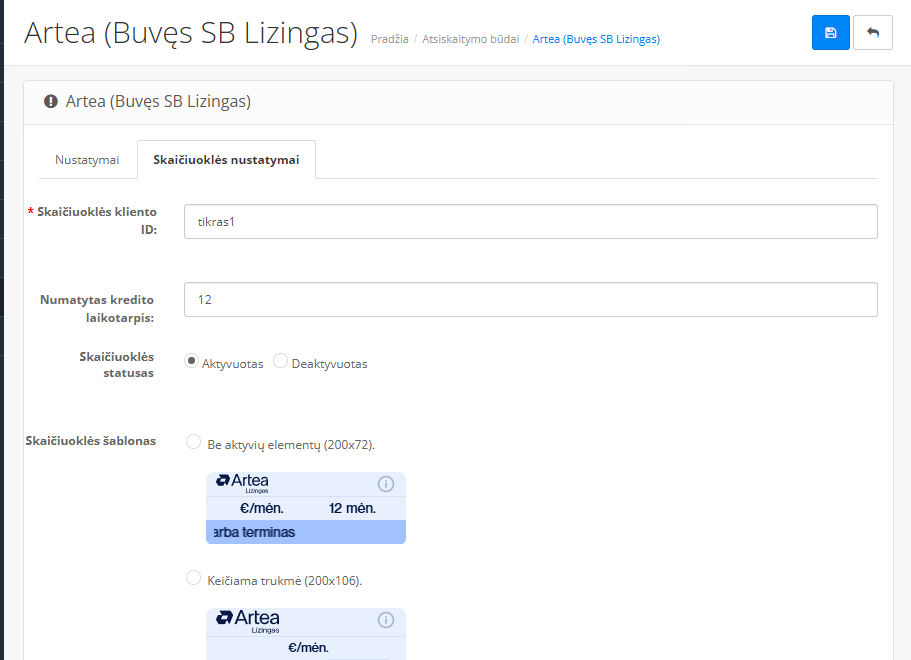Click 12 mėn. in first template preview
The height and width of the screenshot is (660, 911).
click(351, 508)
